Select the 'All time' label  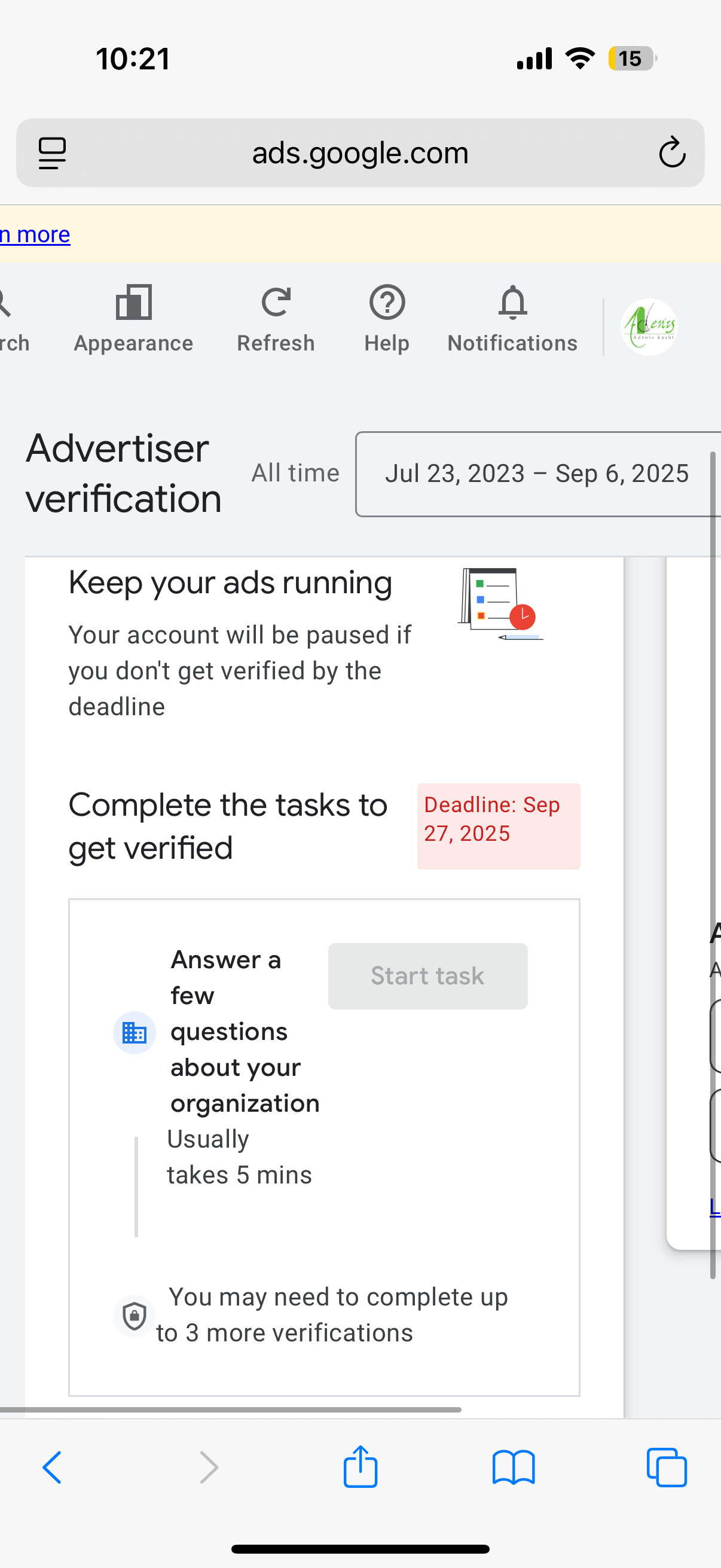[x=296, y=473]
